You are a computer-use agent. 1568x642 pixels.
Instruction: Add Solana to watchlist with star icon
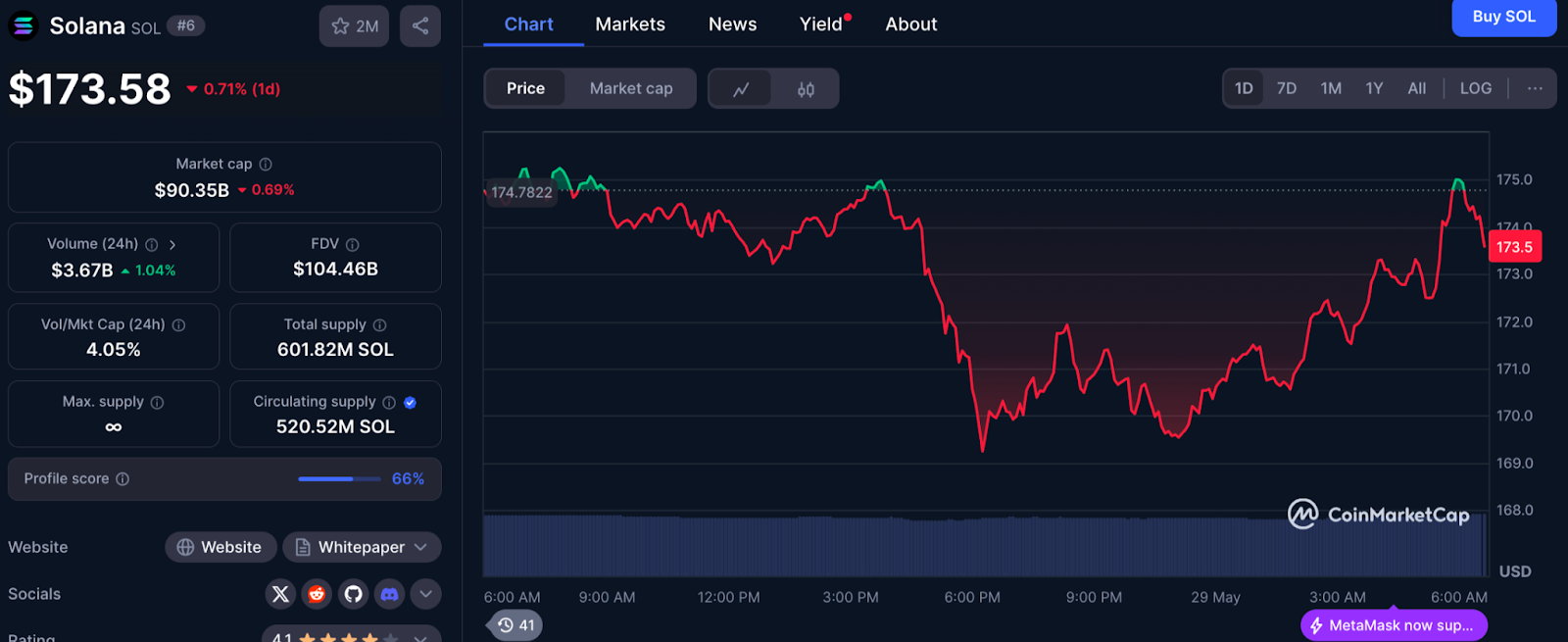[x=354, y=26]
